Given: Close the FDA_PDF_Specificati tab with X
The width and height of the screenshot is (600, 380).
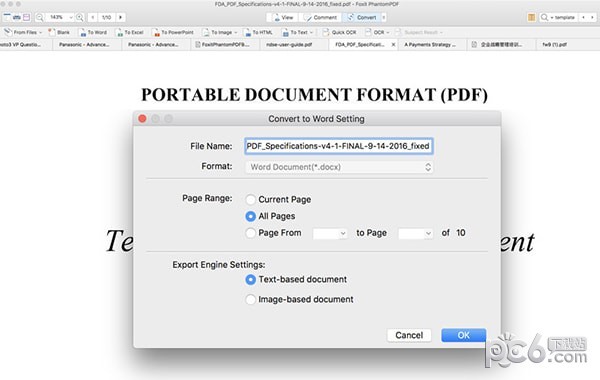Looking at the screenshot, I should tap(393, 45).
